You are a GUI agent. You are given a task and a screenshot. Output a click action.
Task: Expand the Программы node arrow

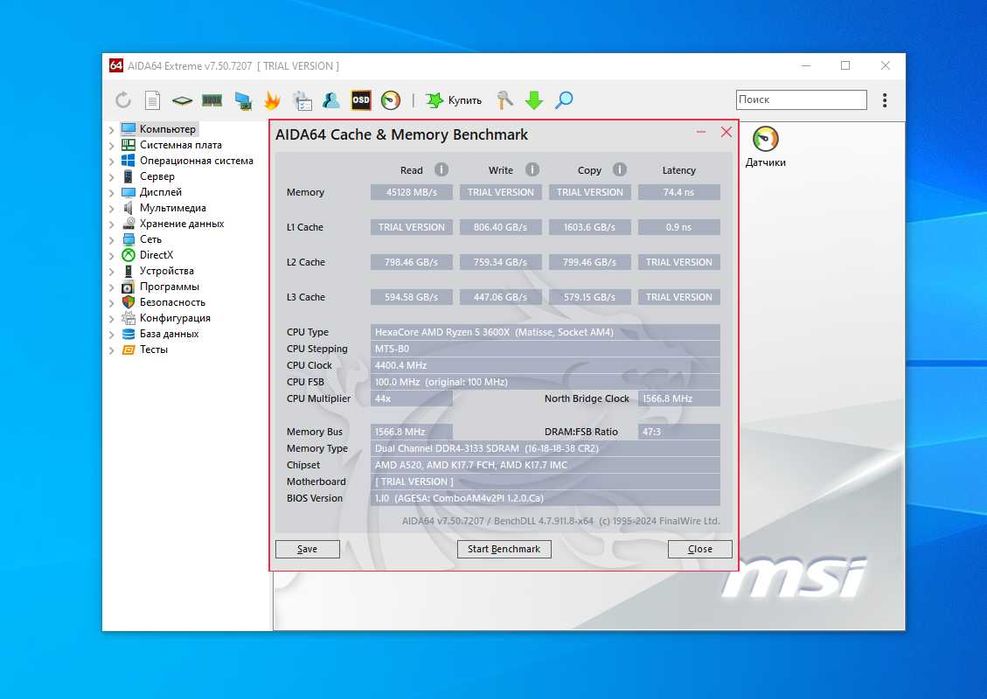111,287
